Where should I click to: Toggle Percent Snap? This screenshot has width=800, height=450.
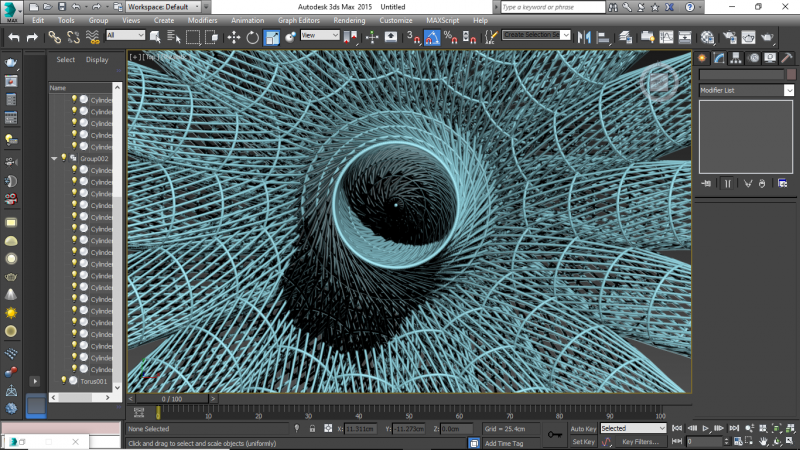[x=451, y=37]
